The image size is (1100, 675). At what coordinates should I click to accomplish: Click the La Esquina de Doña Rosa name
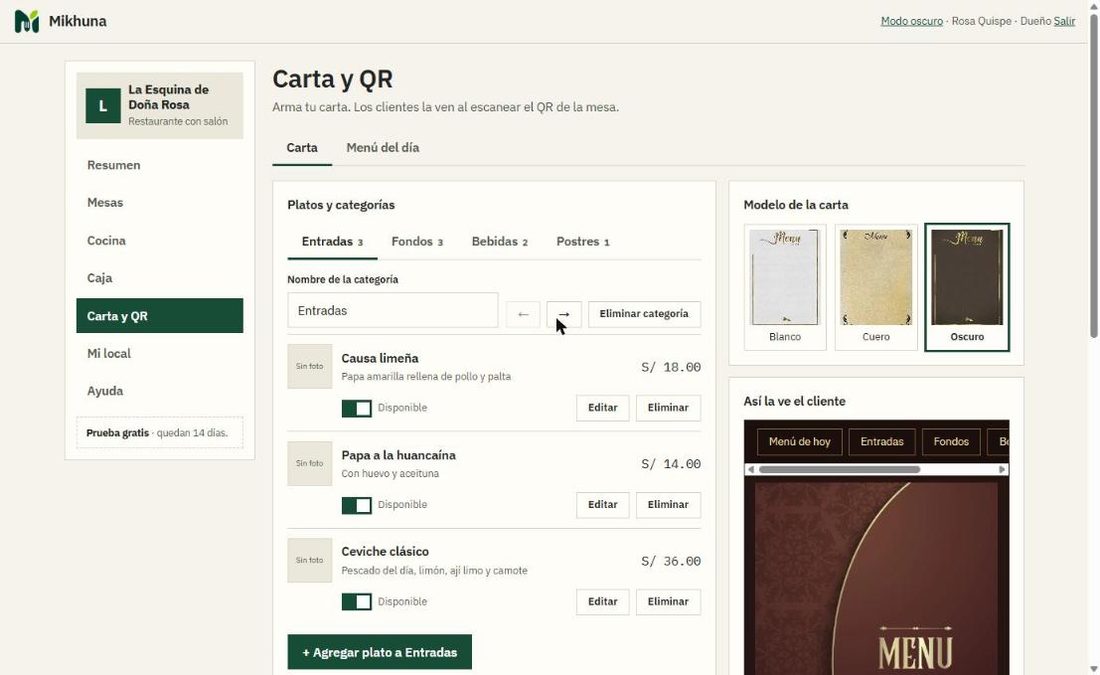[168, 98]
